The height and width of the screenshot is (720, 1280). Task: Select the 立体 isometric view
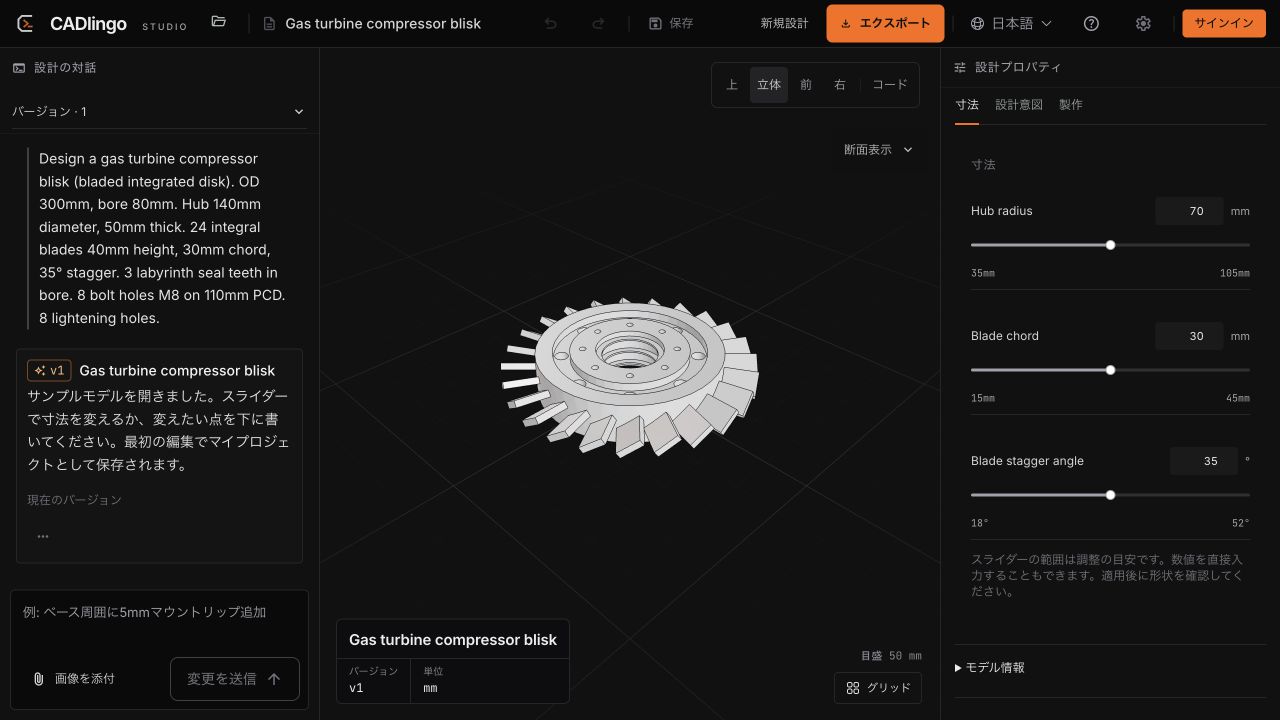[x=769, y=85]
